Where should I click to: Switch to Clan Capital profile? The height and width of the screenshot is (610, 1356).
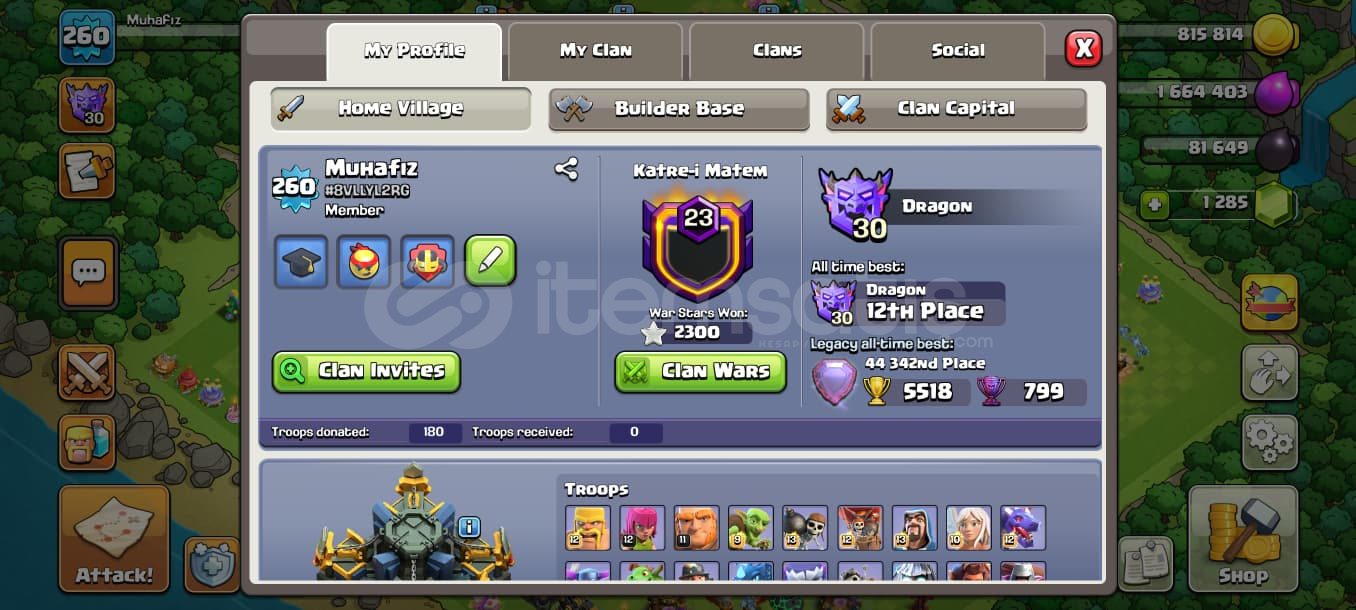tap(956, 109)
